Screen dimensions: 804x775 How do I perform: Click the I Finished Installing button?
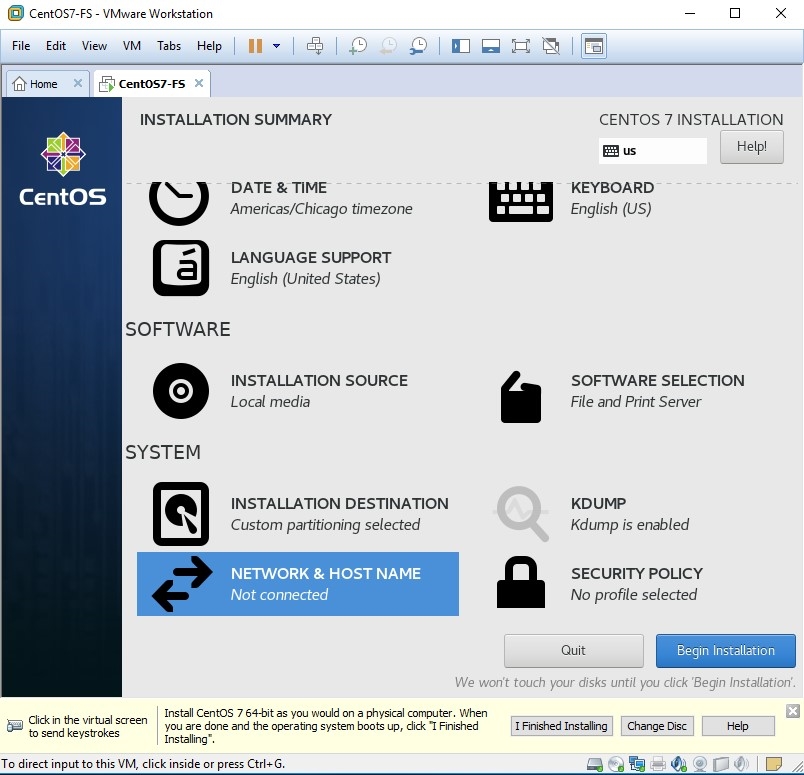561,726
